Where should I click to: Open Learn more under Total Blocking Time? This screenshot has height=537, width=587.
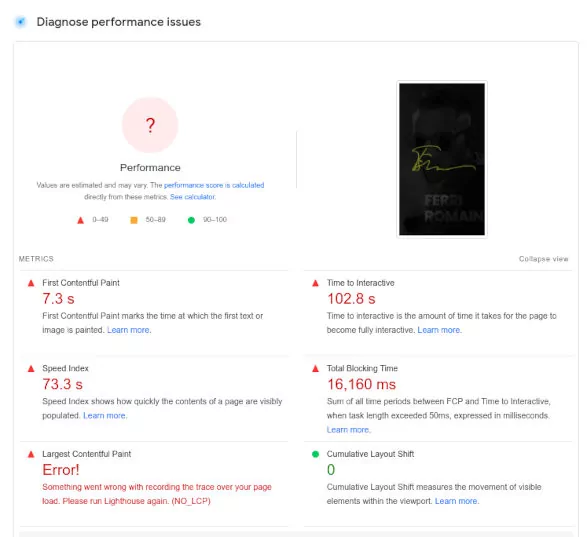348,430
